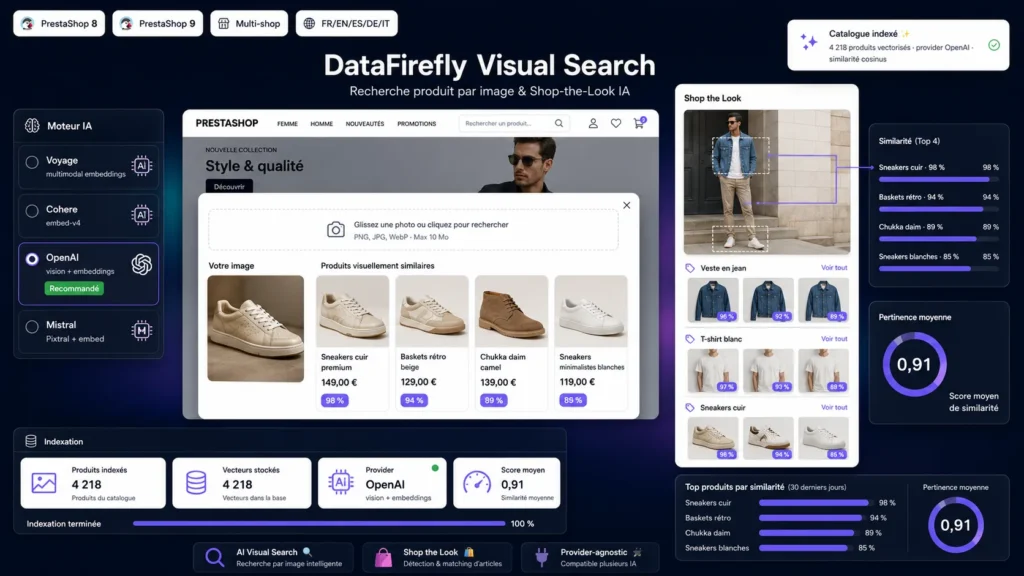The width and height of the screenshot is (1024, 576).
Task: Click Voir tout for Veste en jean
Action: tap(834, 268)
